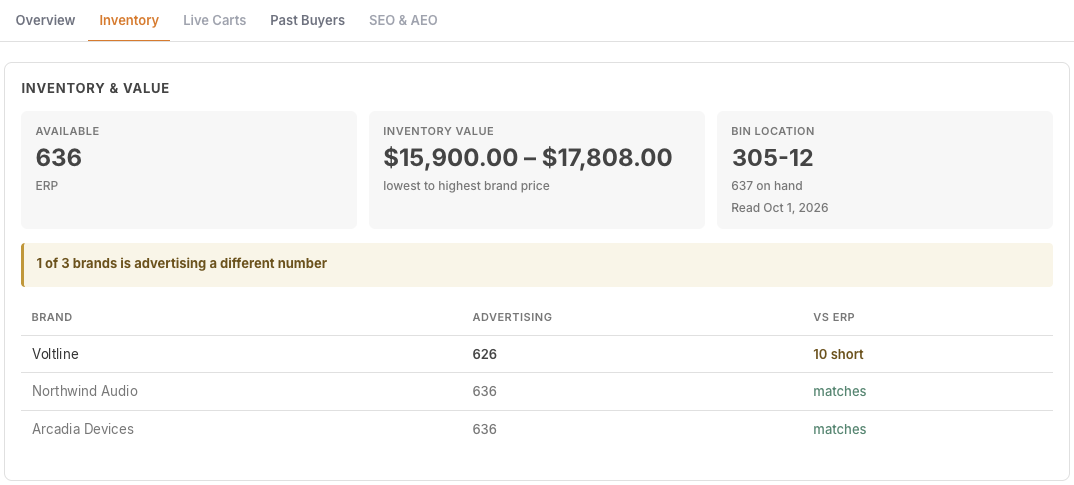1074x485 pixels.
Task: Click Arcadia Devices' advertising value 636
Action: pyautogui.click(x=484, y=430)
